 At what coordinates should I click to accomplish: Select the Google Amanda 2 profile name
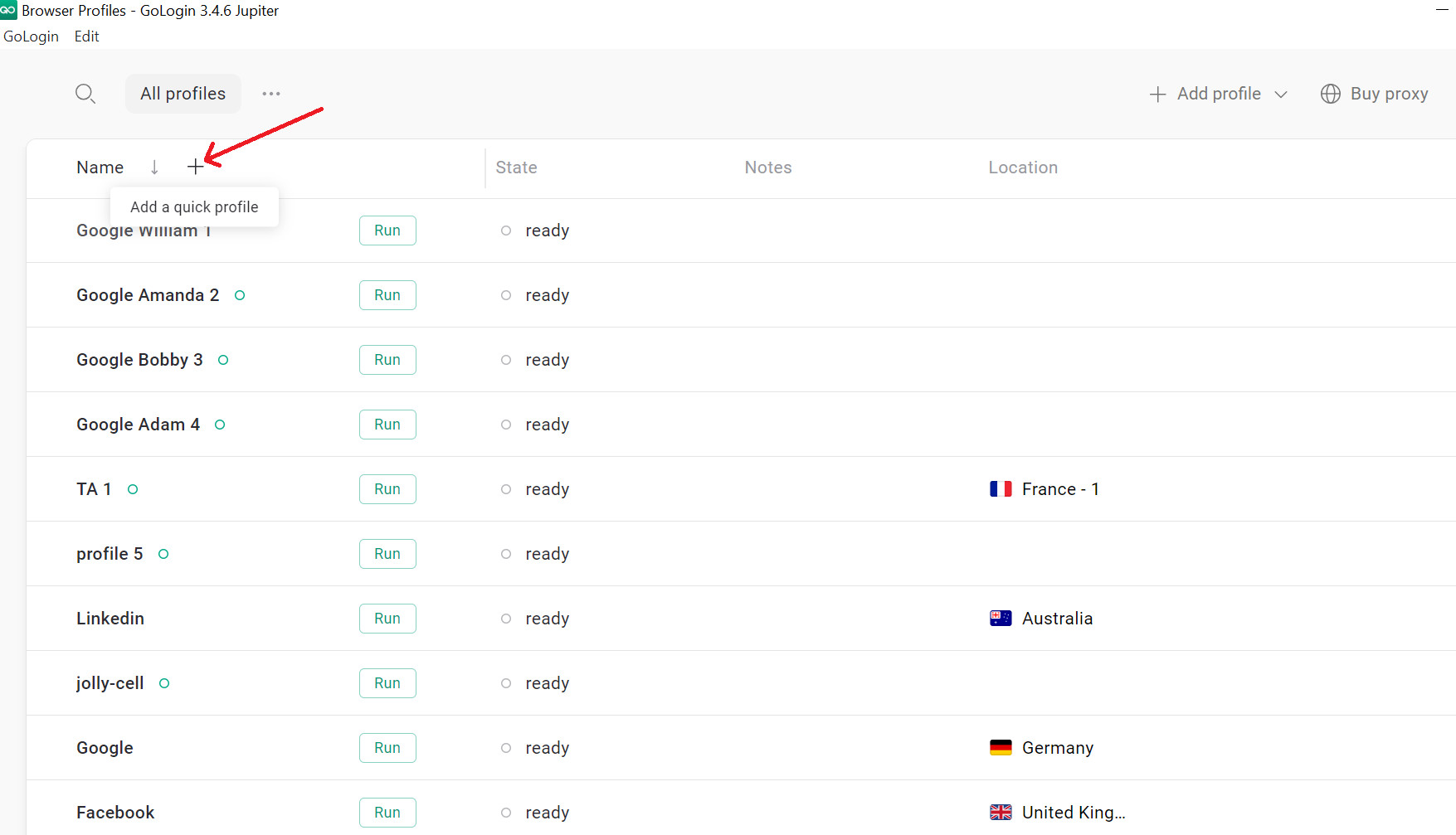coord(148,295)
